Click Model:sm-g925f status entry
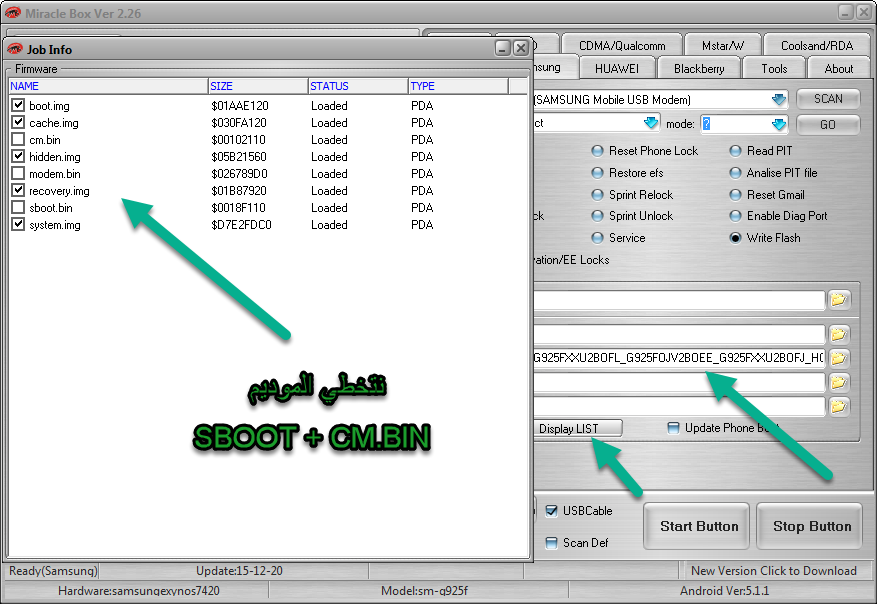 (424, 591)
